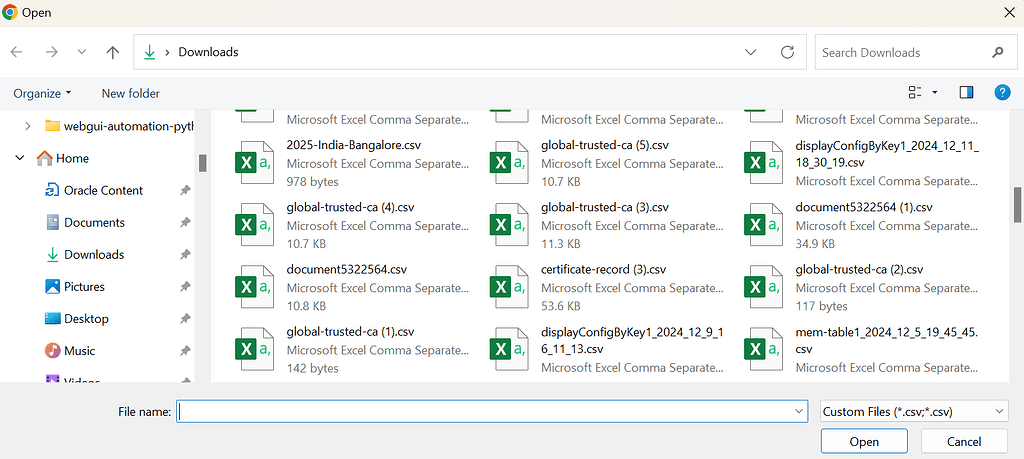Collapse the Home tree node
This screenshot has height=459, width=1024.
click(x=20, y=158)
